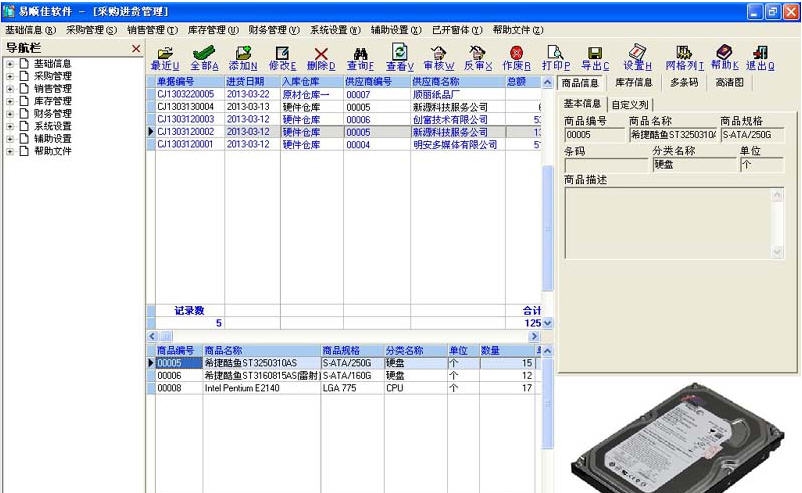Click the 查询 (Search) binoculars icon
This screenshot has width=802, height=493.
tap(360, 53)
